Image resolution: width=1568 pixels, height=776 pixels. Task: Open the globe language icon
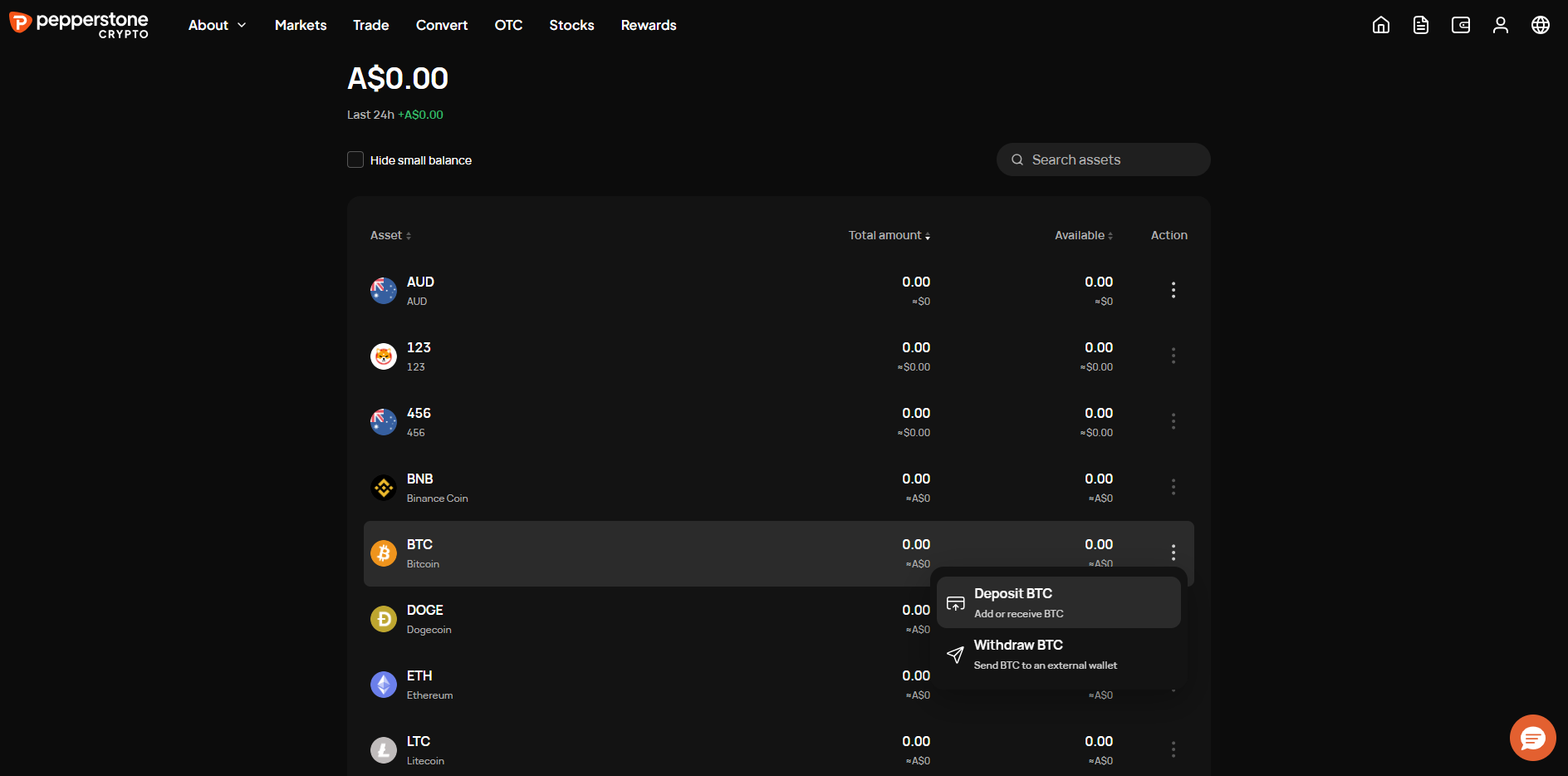point(1541,25)
